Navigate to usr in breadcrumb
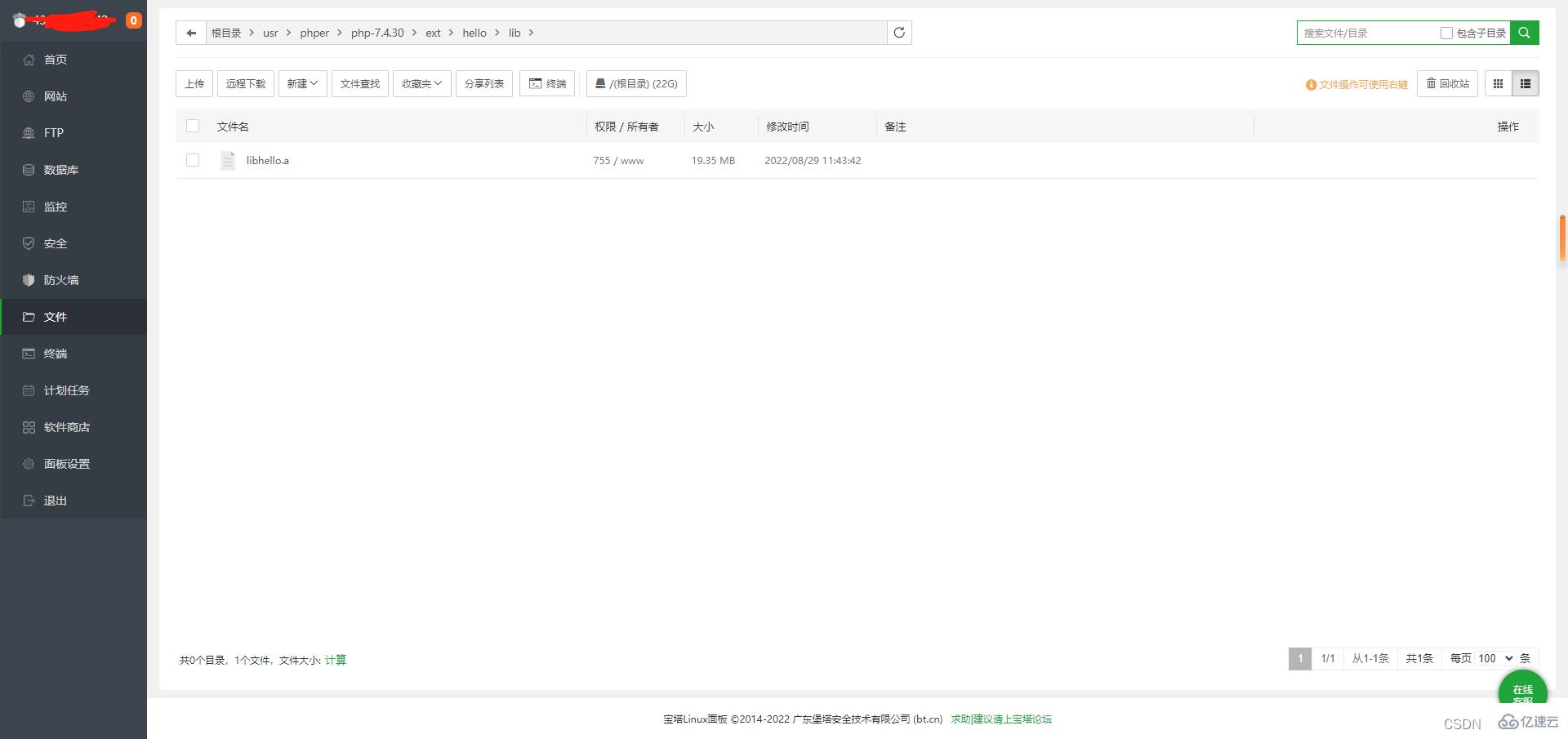The image size is (1568, 739). pyautogui.click(x=270, y=33)
